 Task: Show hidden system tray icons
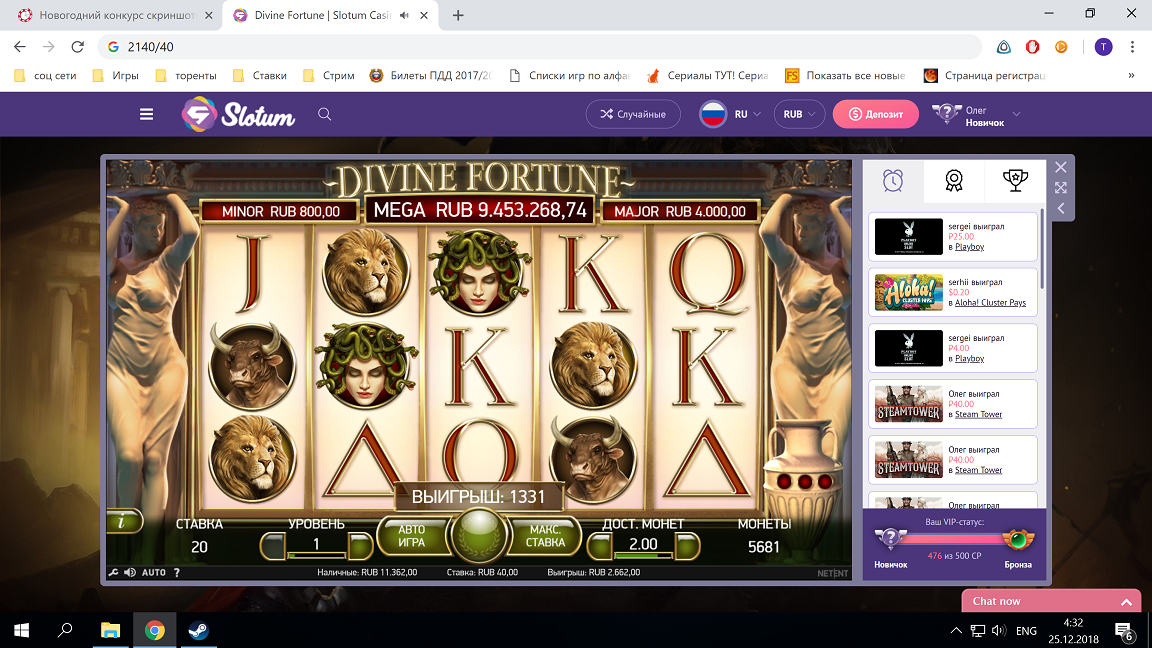coord(956,630)
